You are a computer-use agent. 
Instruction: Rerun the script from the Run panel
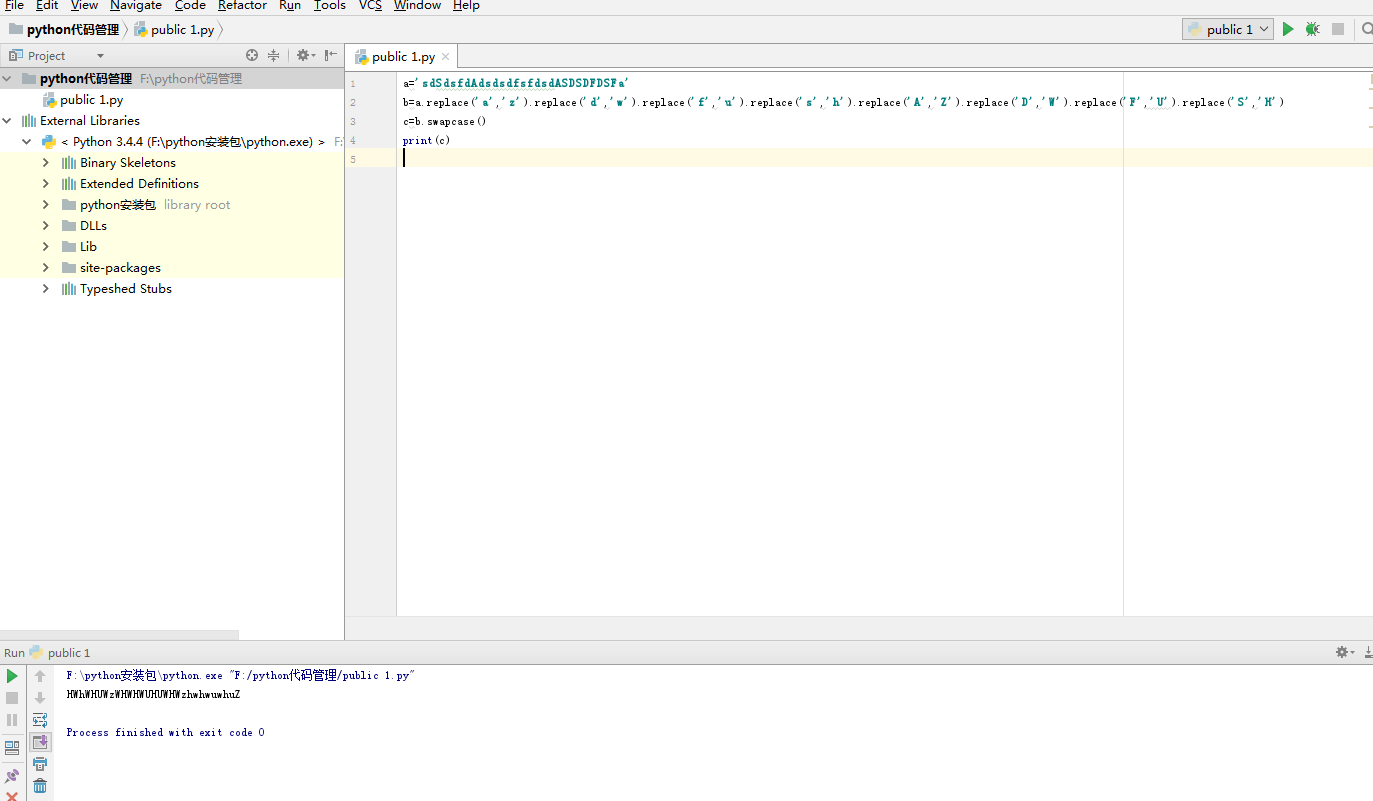click(12, 676)
